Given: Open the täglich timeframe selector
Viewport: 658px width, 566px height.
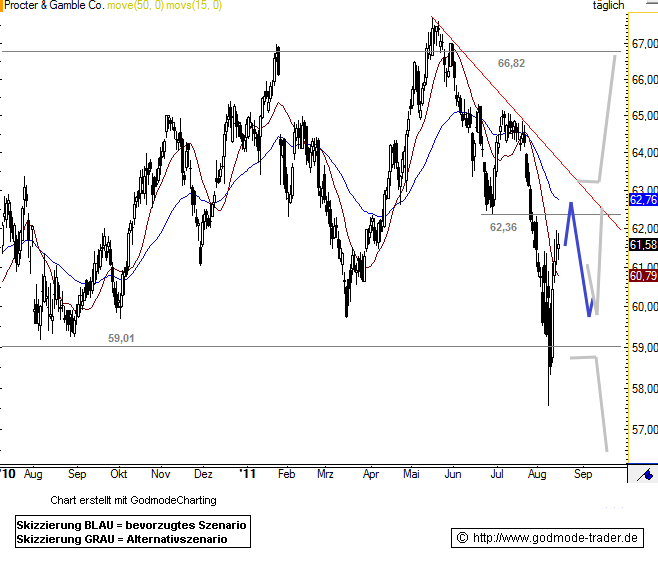Looking at the screenshot, I should click(x=608, y=6).
